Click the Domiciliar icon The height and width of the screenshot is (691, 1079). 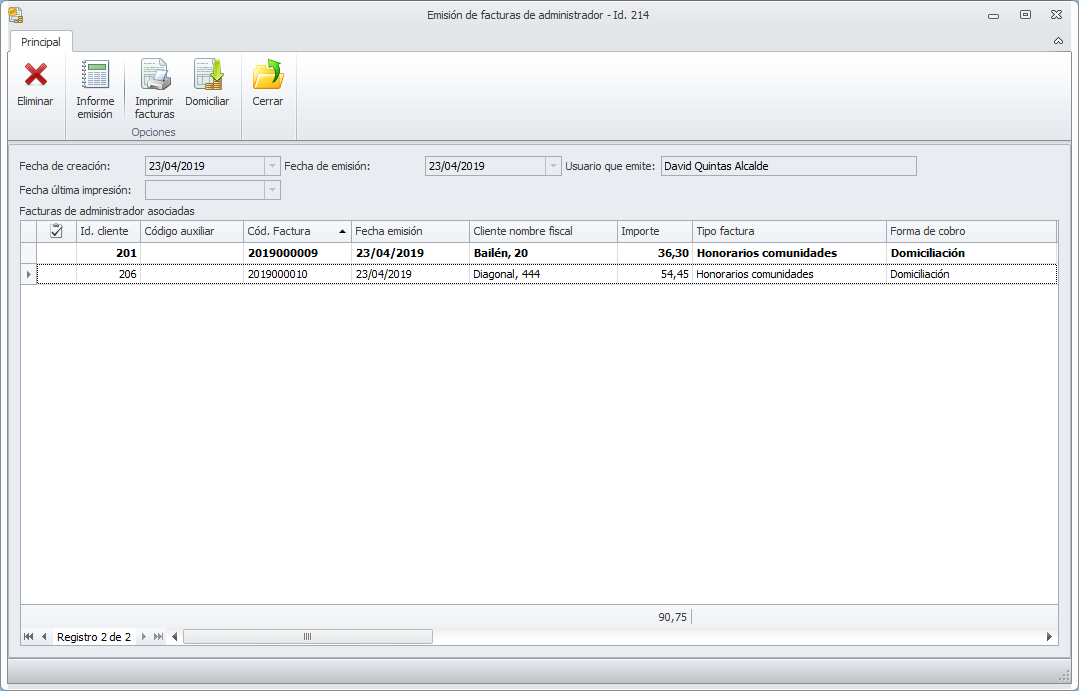point(207,74)
